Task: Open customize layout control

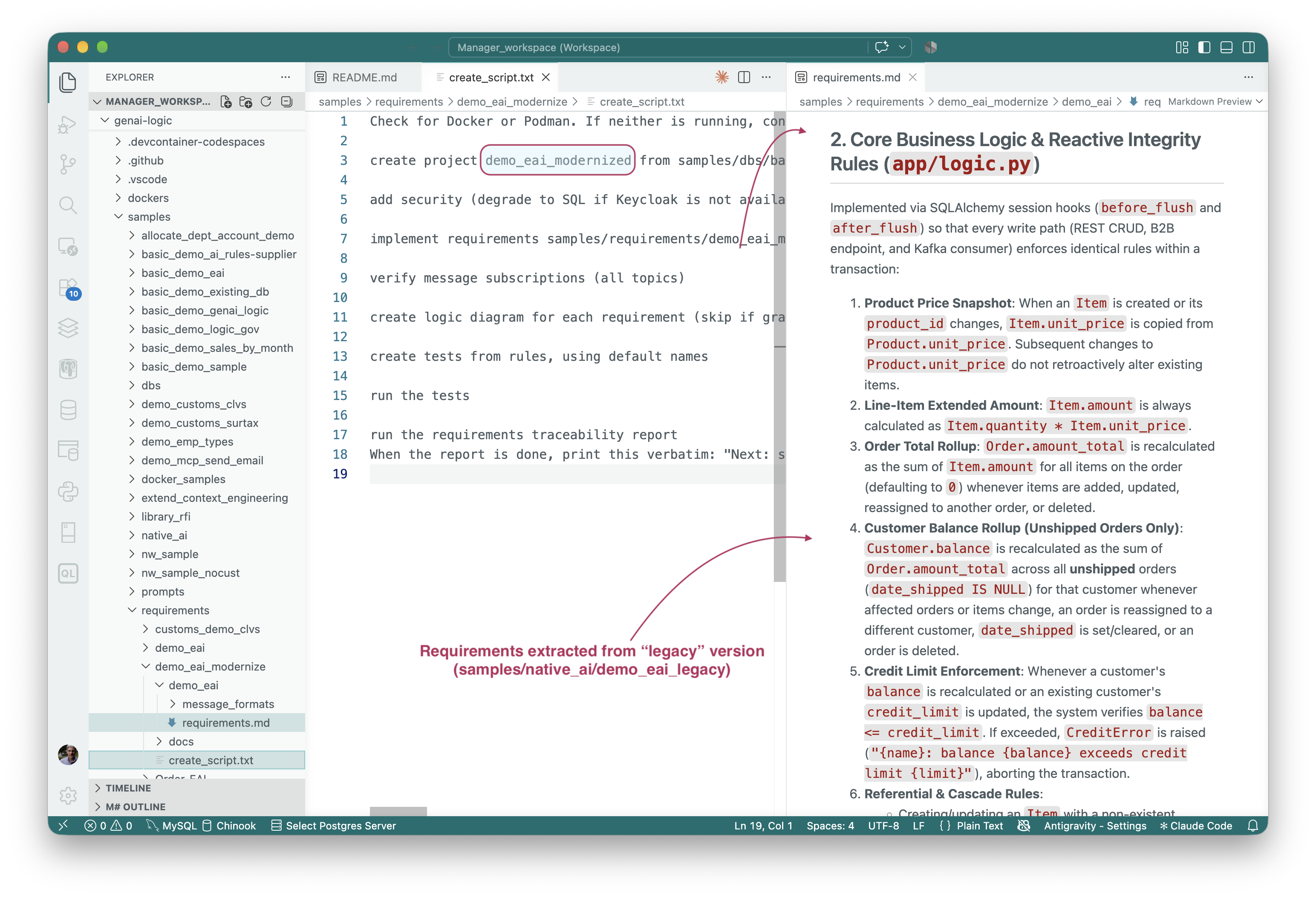Action: pos(1182,47)
